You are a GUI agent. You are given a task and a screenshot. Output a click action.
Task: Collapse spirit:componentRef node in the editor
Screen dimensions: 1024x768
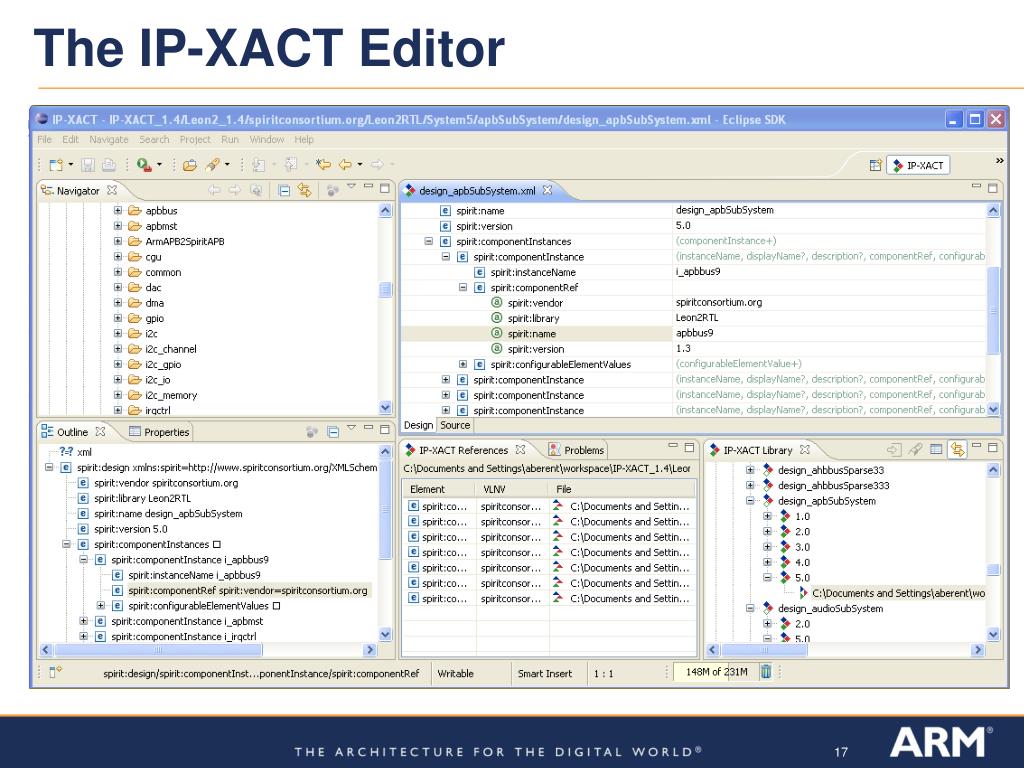(x=462, y=287)
